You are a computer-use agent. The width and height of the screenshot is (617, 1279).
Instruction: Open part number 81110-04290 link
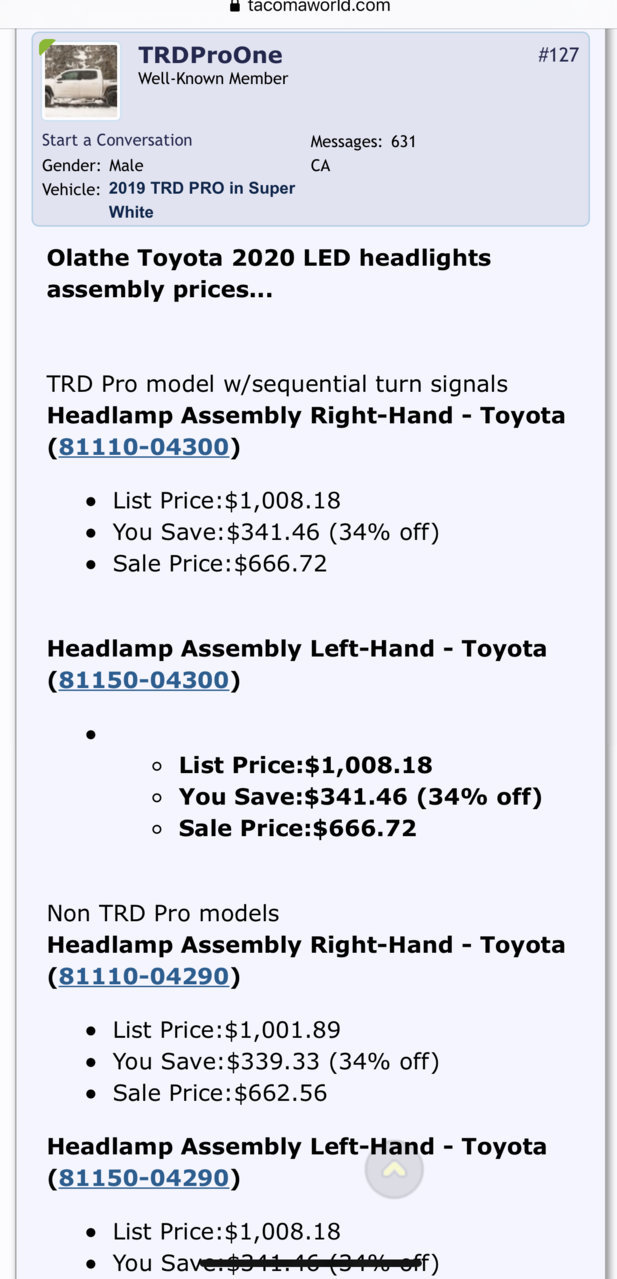point(144,977)
